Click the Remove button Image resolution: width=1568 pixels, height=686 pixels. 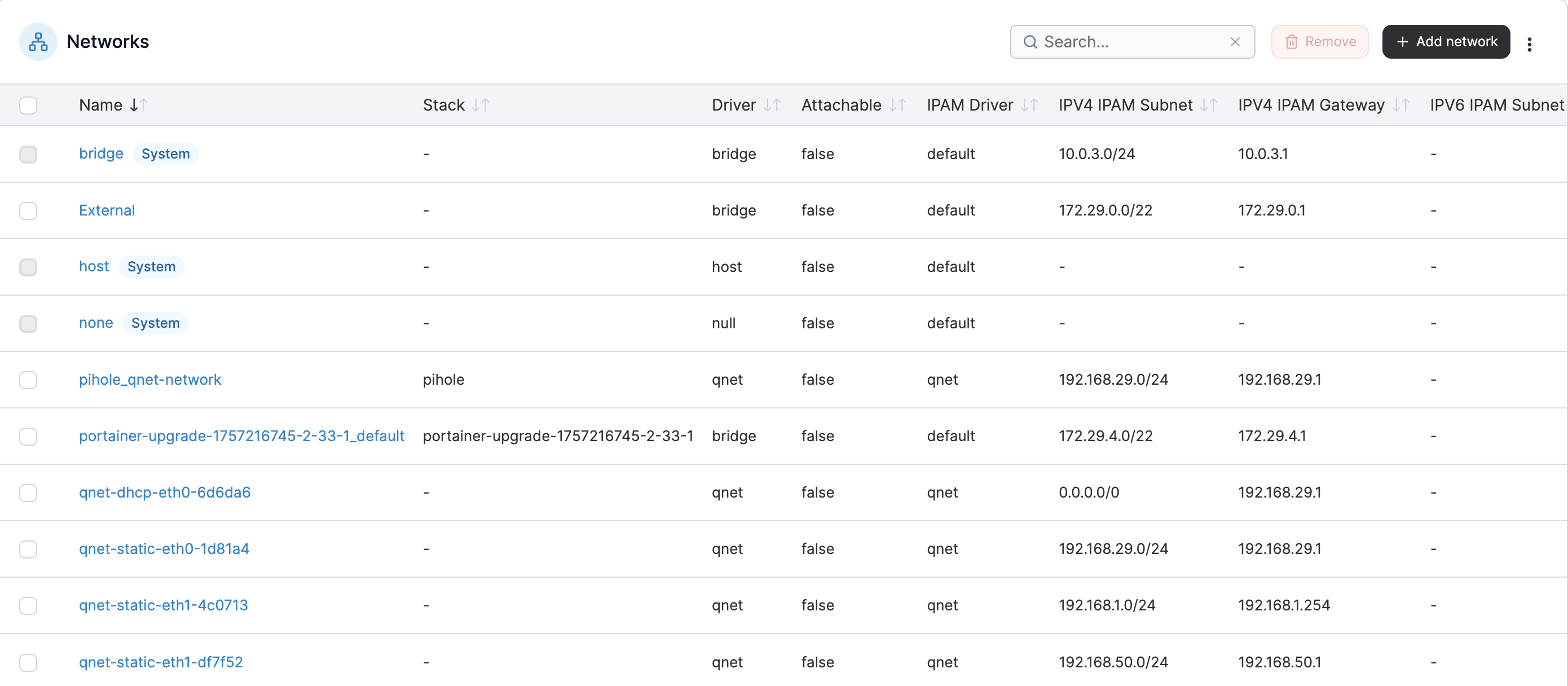(x=1319, y=42)
